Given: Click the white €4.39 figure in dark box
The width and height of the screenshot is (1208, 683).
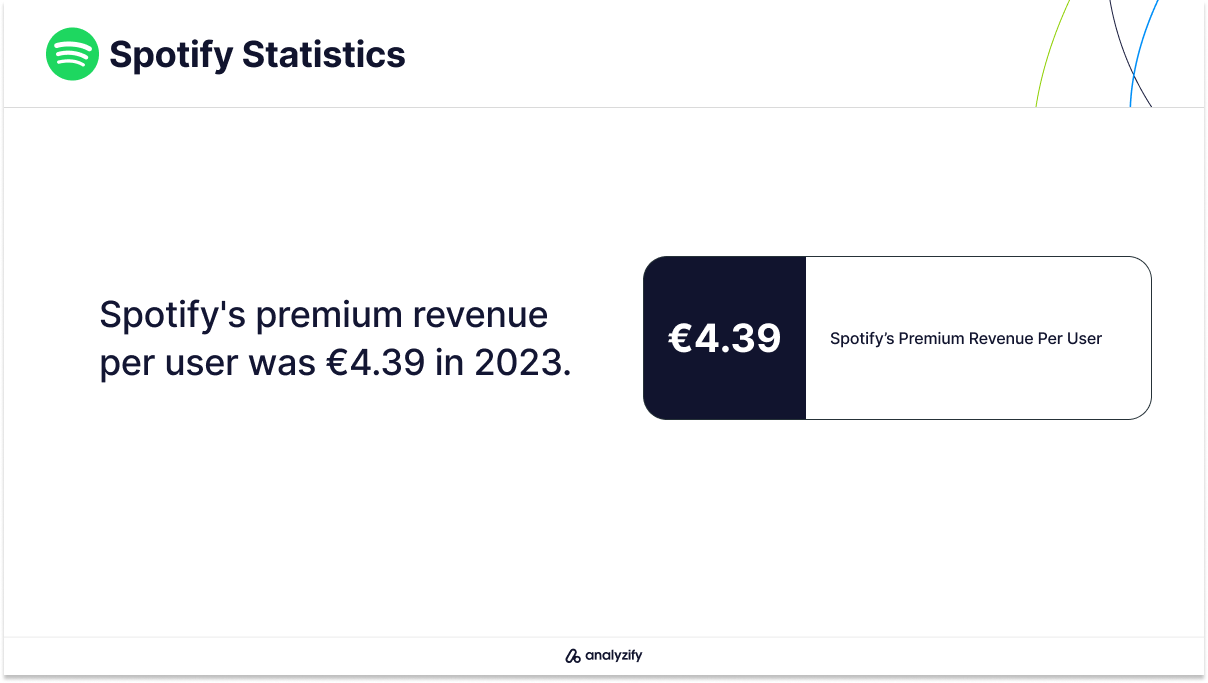Looking at the screenshot, I should pos(724,338).
